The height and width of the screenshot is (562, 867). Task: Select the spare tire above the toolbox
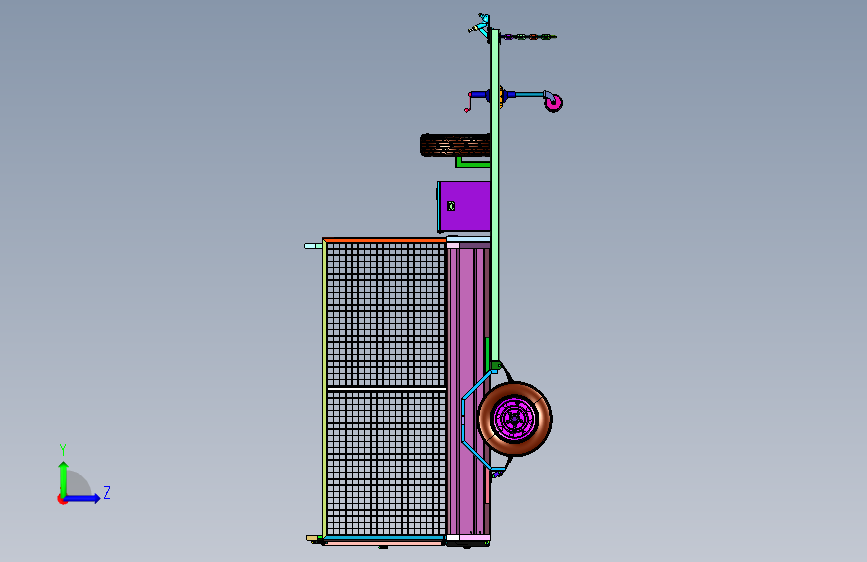point(455,145)
